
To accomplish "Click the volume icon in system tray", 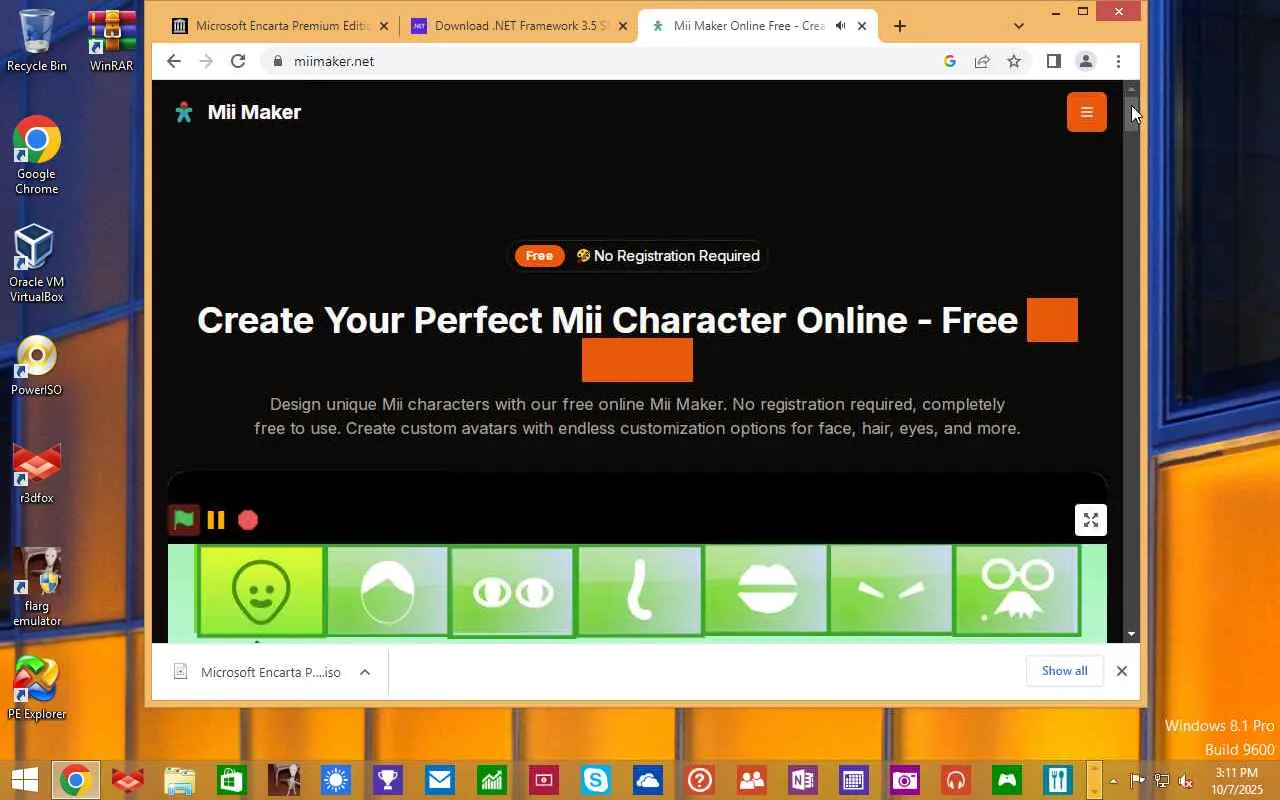I will [x=1185, y=780].
